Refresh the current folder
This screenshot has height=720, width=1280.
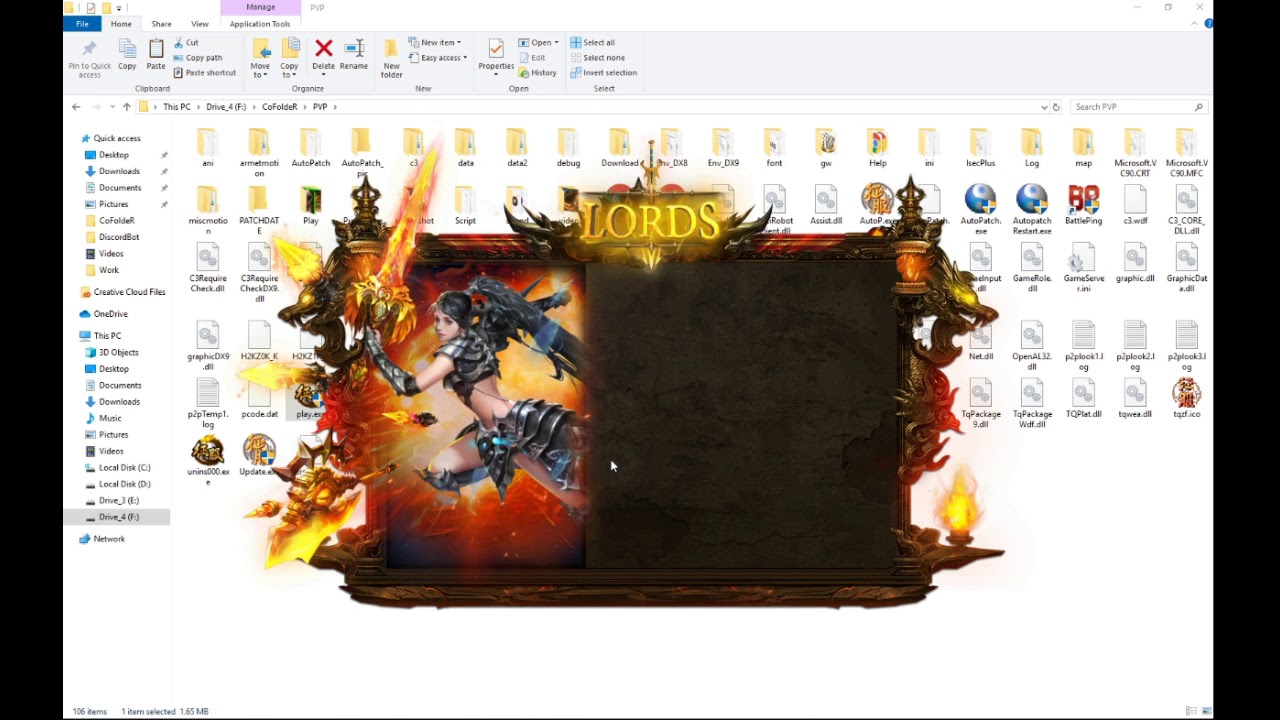tap(1056, 107)
